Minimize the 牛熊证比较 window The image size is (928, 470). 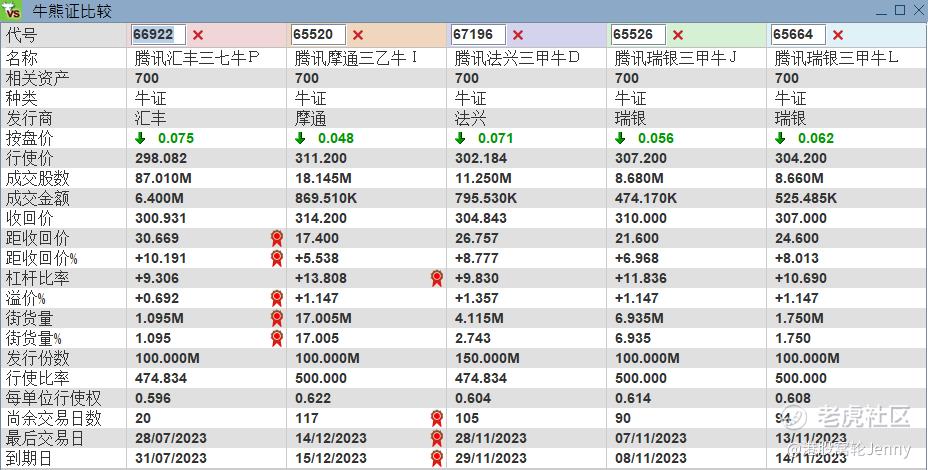pos(881,11)
